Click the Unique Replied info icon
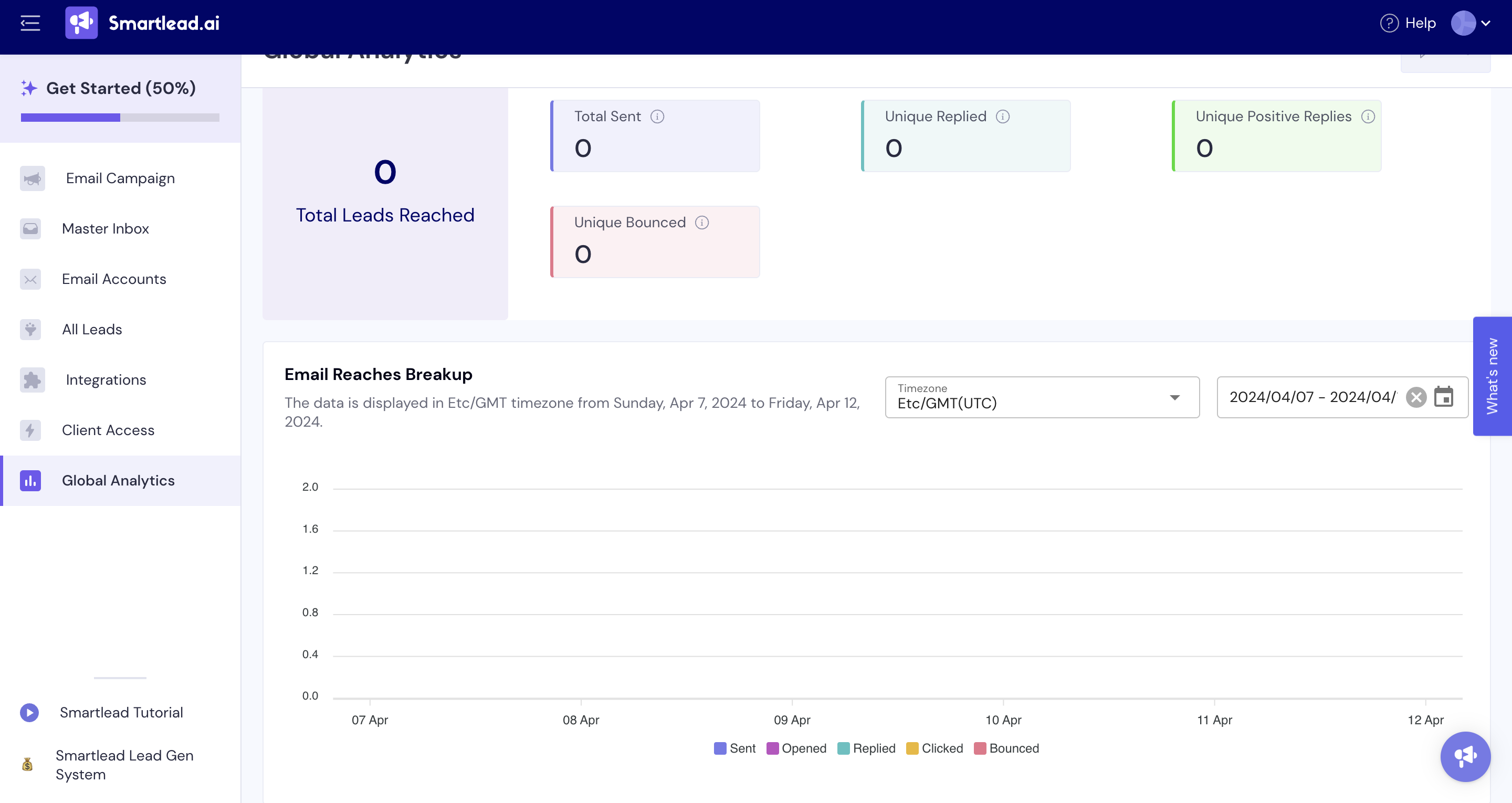Viewport: 1512px width, 803px height. 1003,117
